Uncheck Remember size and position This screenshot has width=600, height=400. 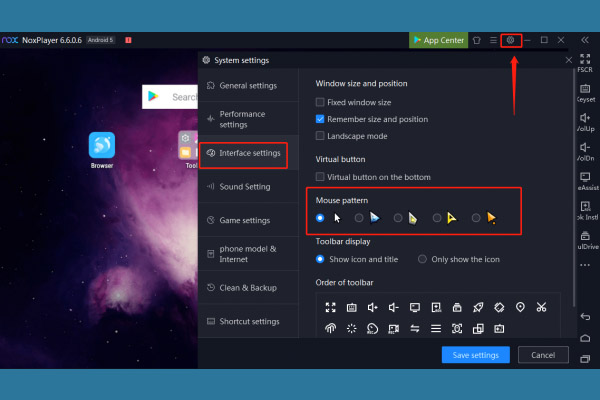(320, 119)
